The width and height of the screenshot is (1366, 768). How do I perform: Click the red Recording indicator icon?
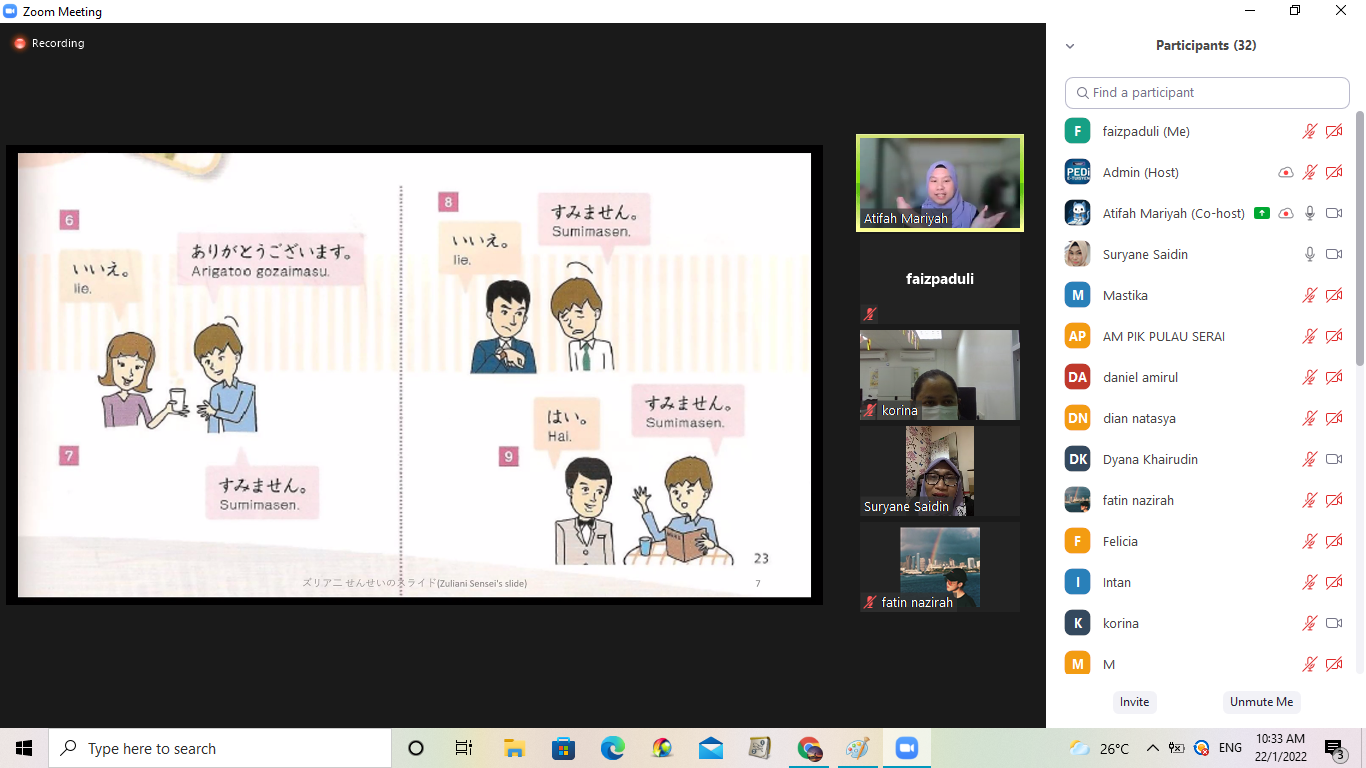[19, 44]
